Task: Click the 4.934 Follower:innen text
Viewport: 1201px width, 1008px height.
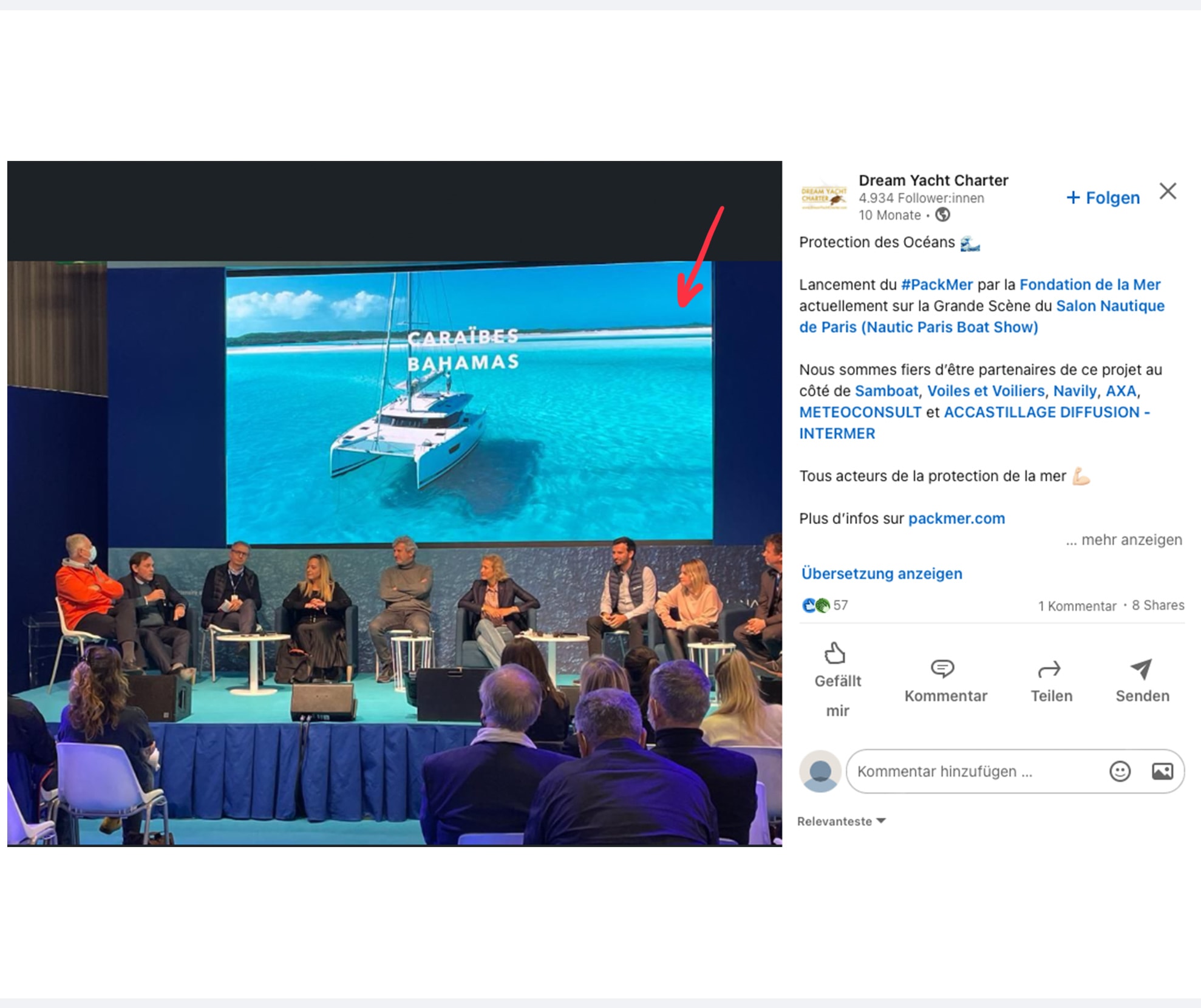Action: 921,198
